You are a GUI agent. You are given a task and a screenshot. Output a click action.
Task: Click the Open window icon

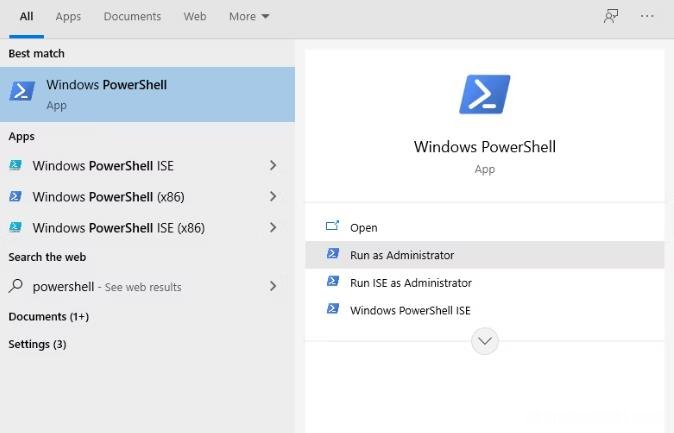coord(332,226)
